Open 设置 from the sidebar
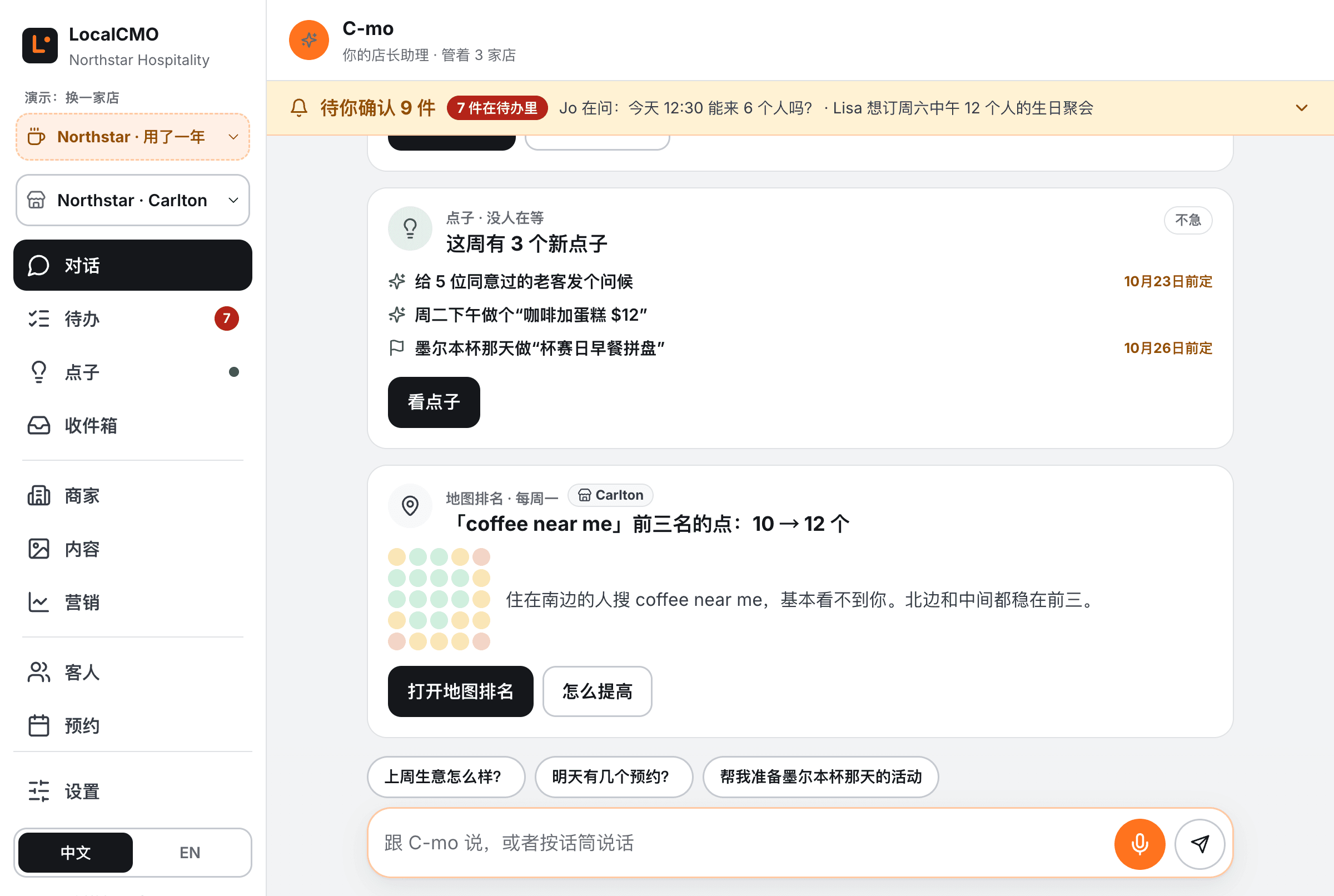 (132, 792)
